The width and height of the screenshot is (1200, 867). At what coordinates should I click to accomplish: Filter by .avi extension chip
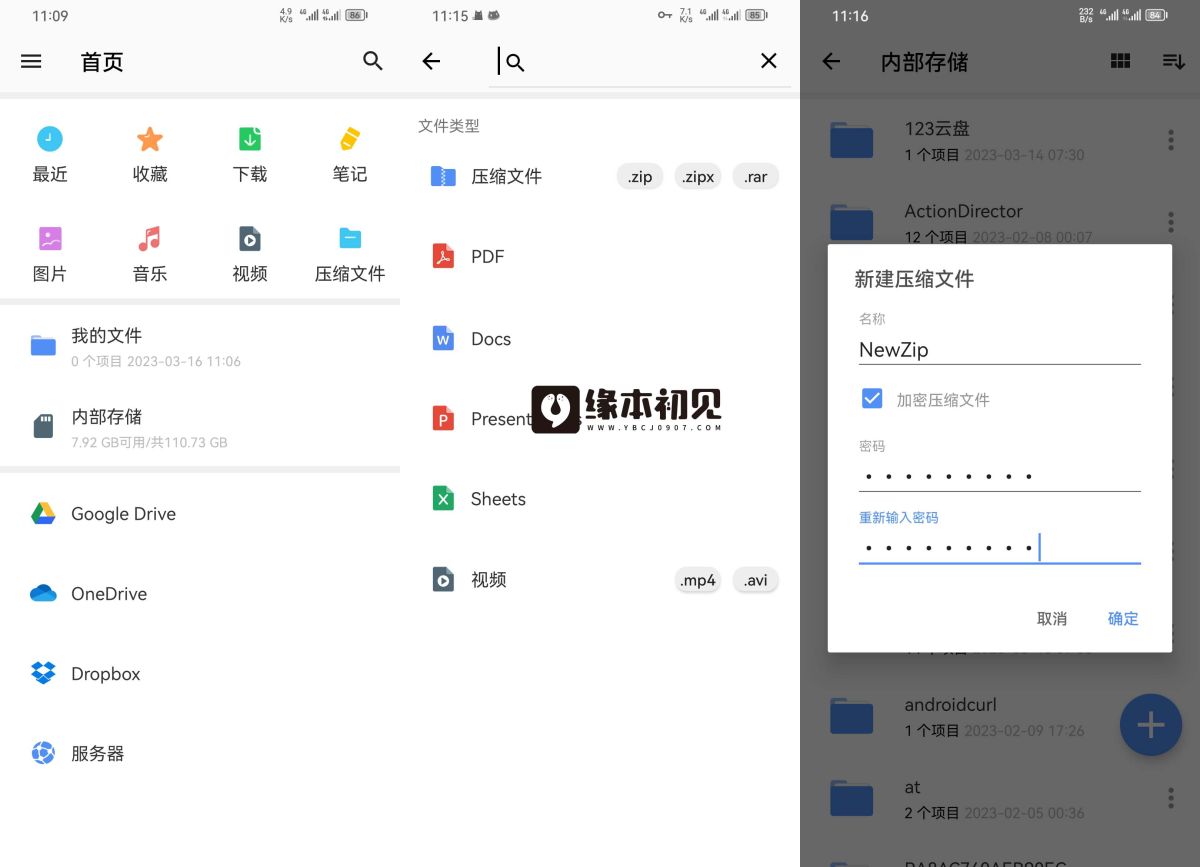point(756,580)
